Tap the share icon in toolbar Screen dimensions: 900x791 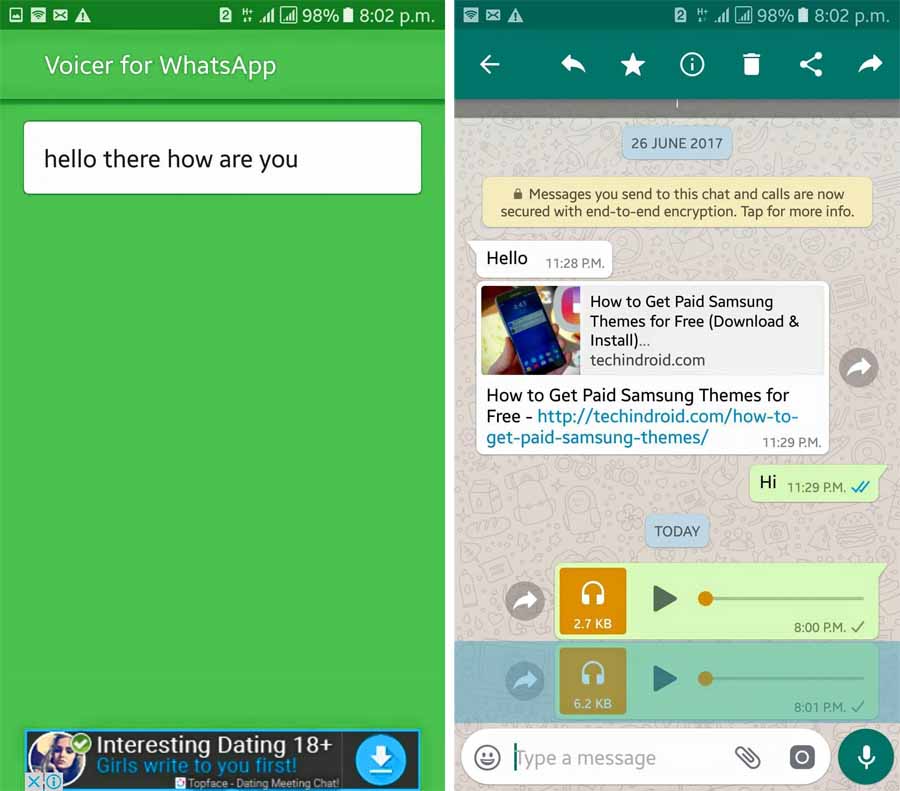(811, 64)
